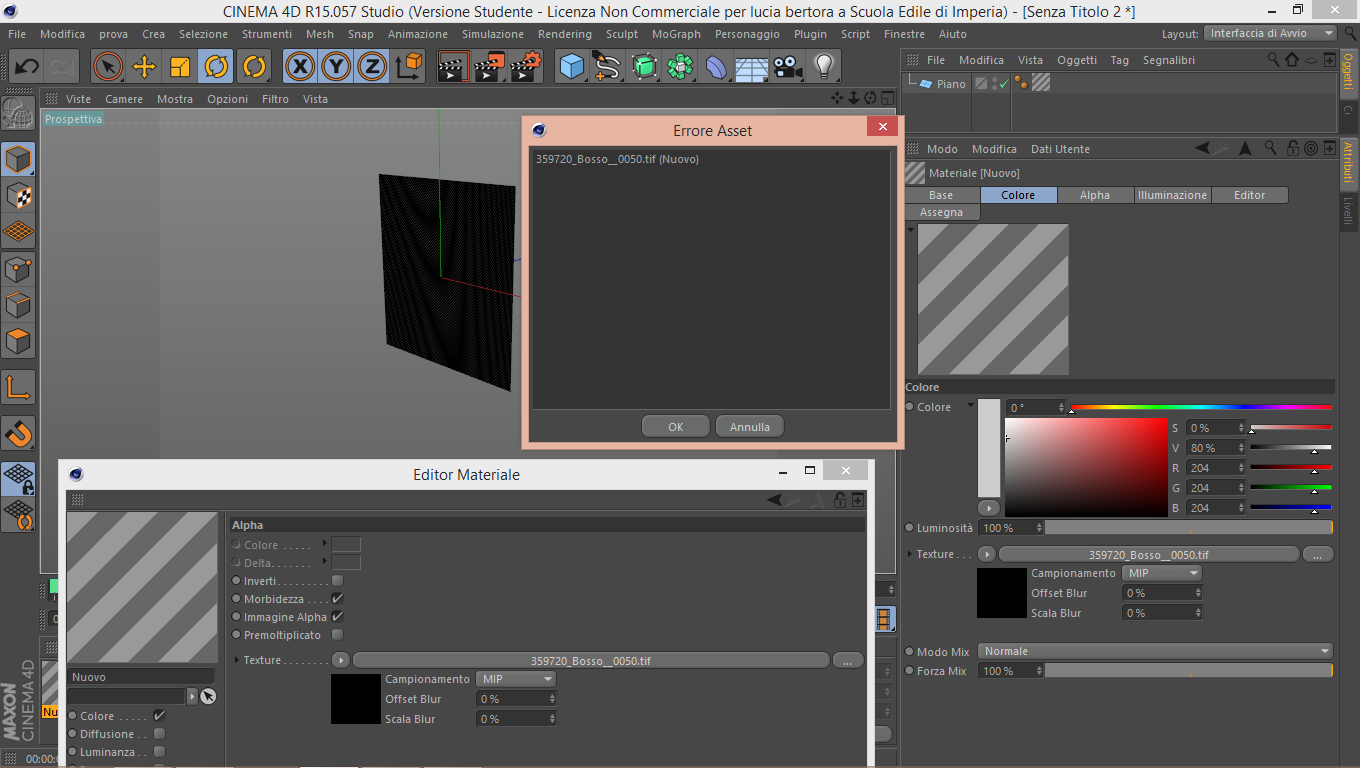Viewport: 1360px width, 768px height.
Task: Switch to the Illuminazione tab
Action: (1172, 195)
